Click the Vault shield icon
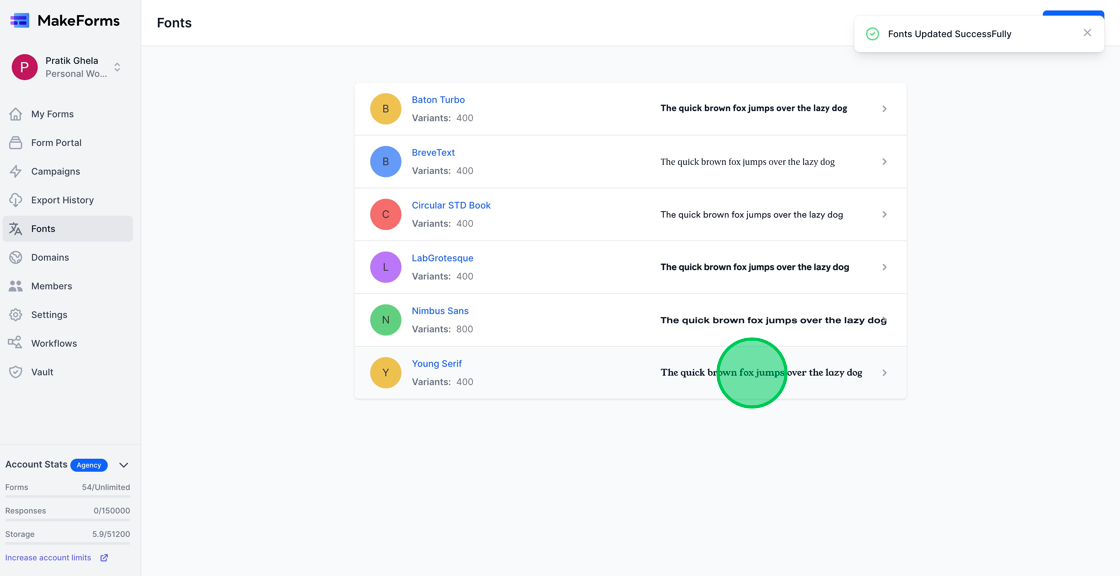 click(x=16, y=372)
